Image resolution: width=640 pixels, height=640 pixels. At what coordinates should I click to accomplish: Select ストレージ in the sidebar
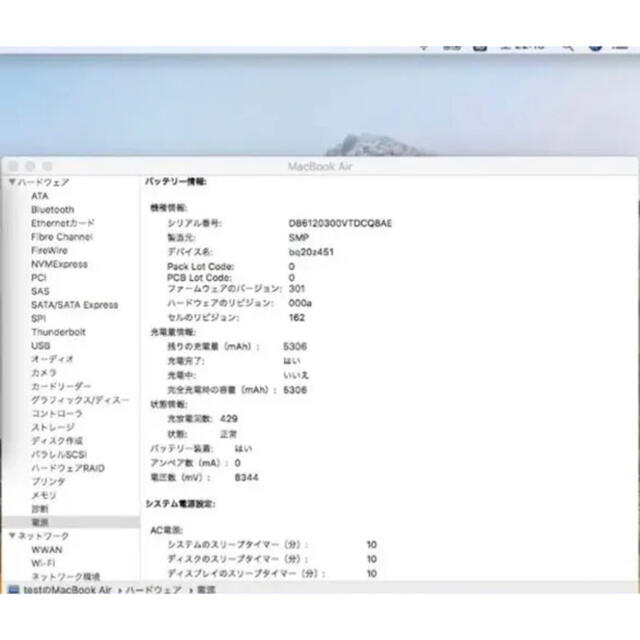coord(53,427)
